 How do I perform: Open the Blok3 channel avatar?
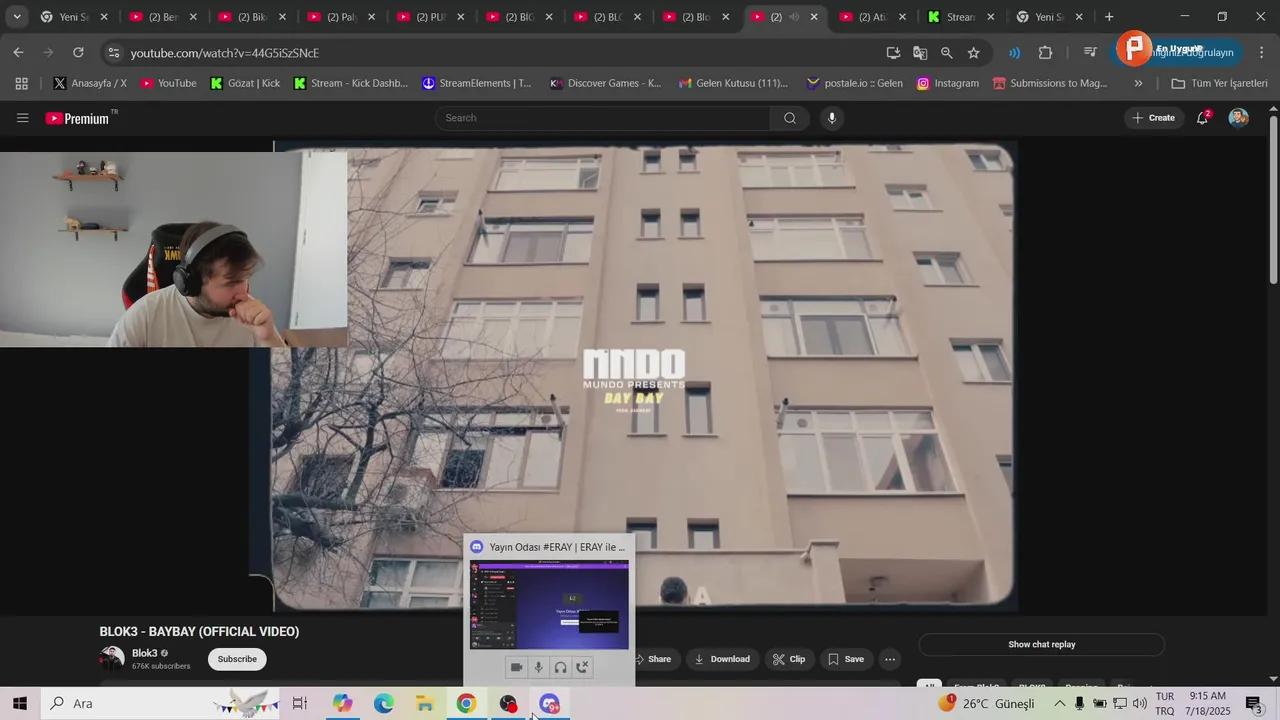coord(112,658)
